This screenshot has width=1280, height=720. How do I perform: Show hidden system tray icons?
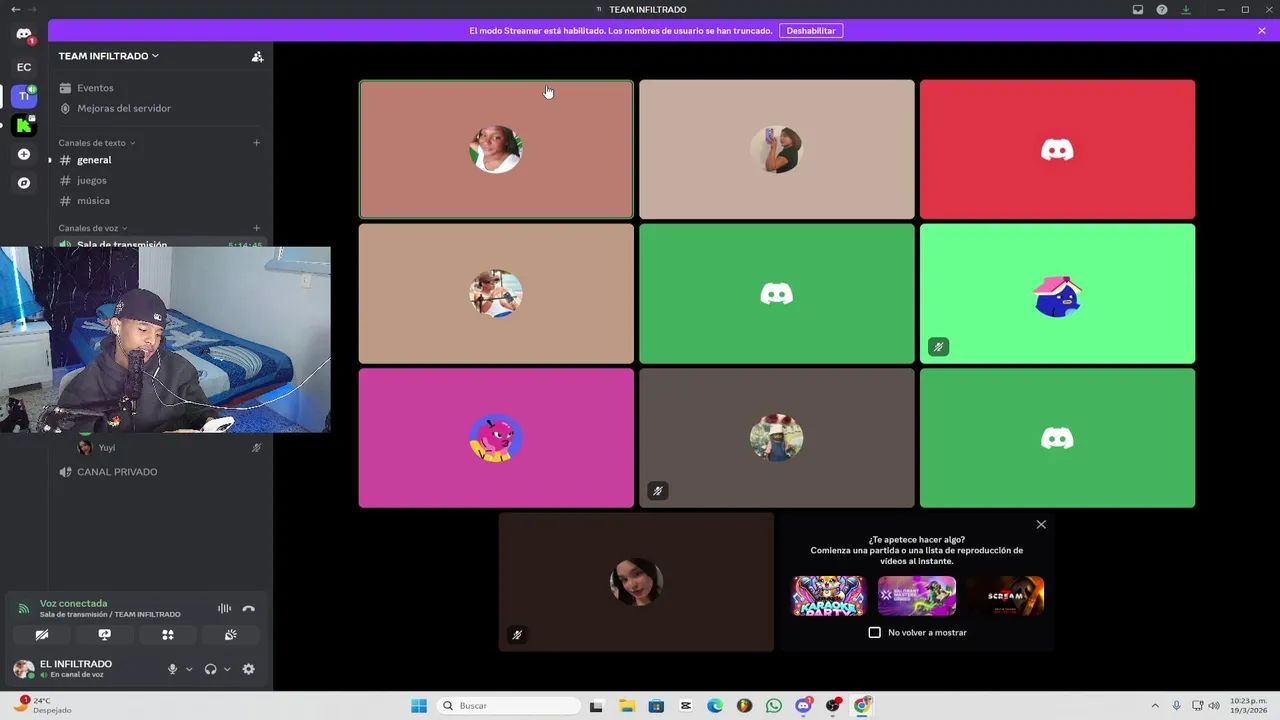pyautogui.click(x=1155, y=706)
